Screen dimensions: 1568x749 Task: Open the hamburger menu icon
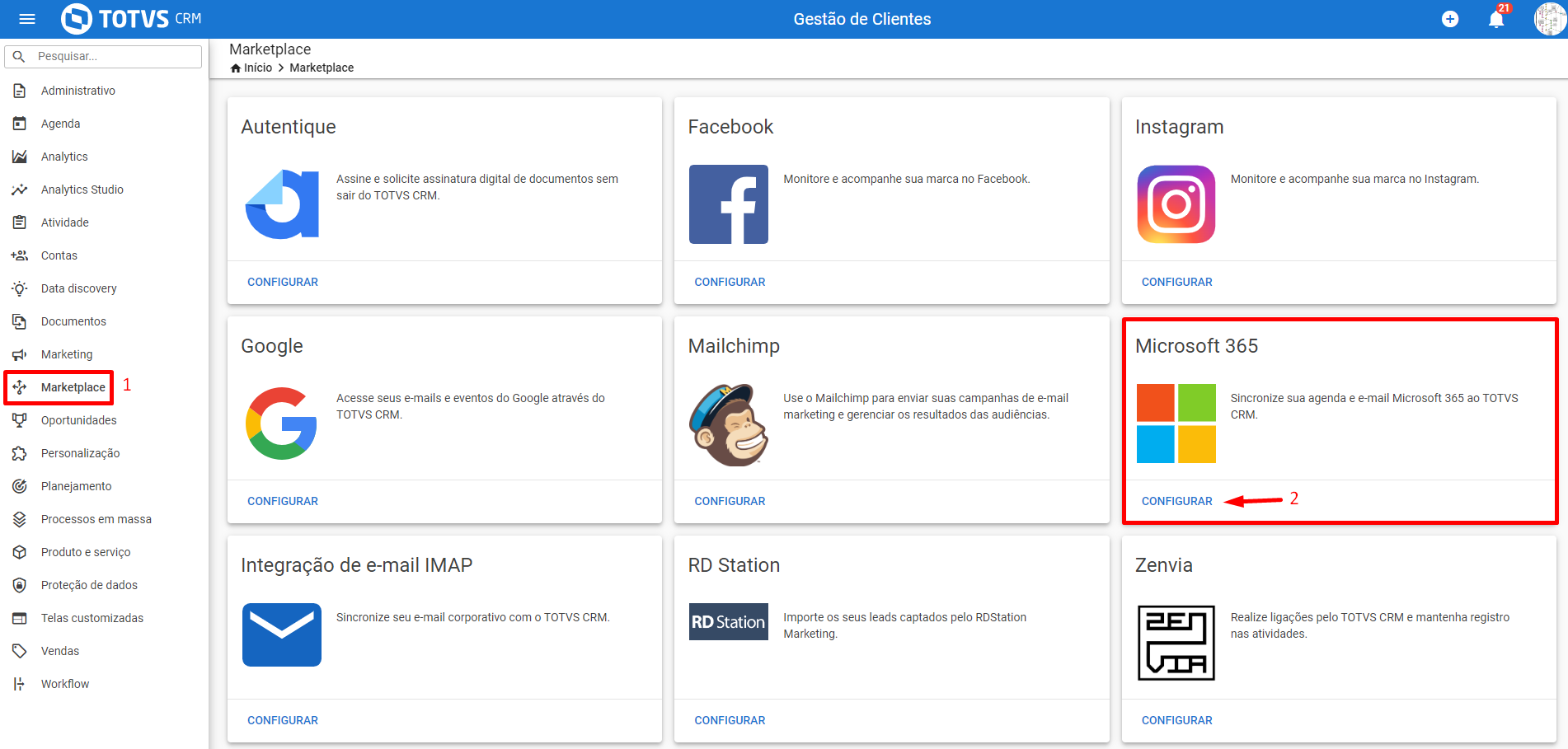tap(27, 19)
